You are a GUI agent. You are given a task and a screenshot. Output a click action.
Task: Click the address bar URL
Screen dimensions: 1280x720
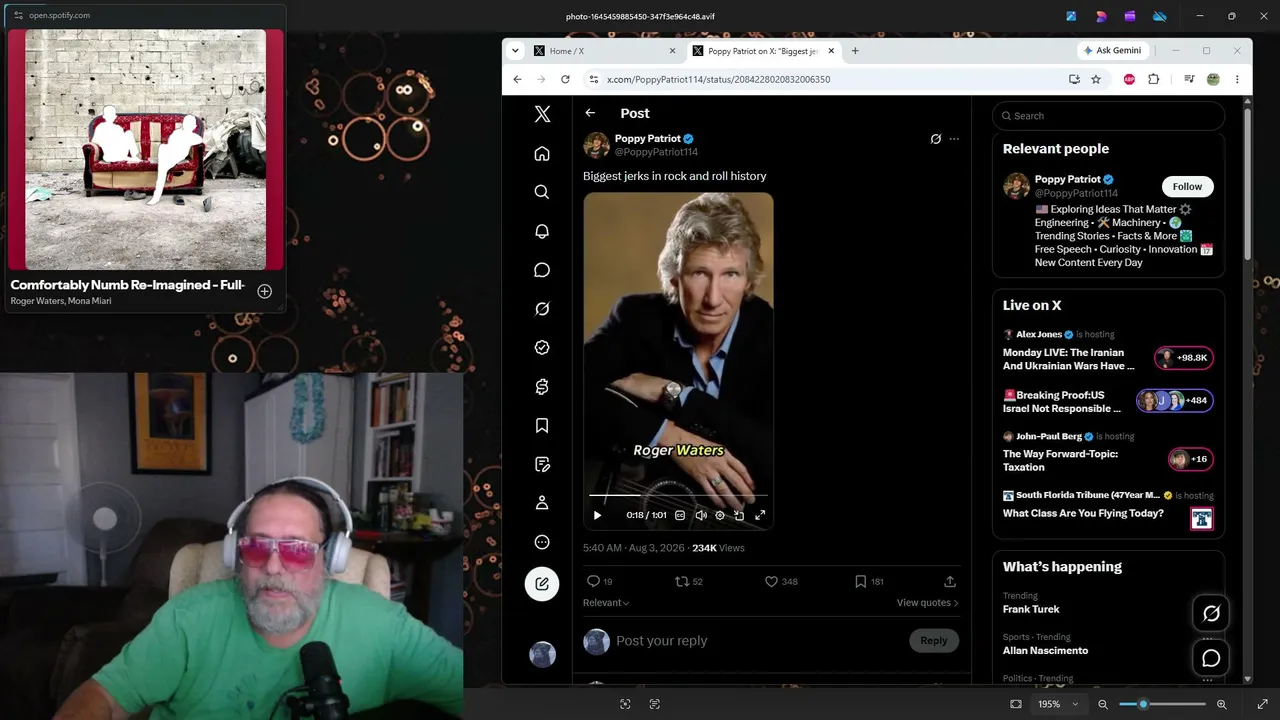coord(718,79)
